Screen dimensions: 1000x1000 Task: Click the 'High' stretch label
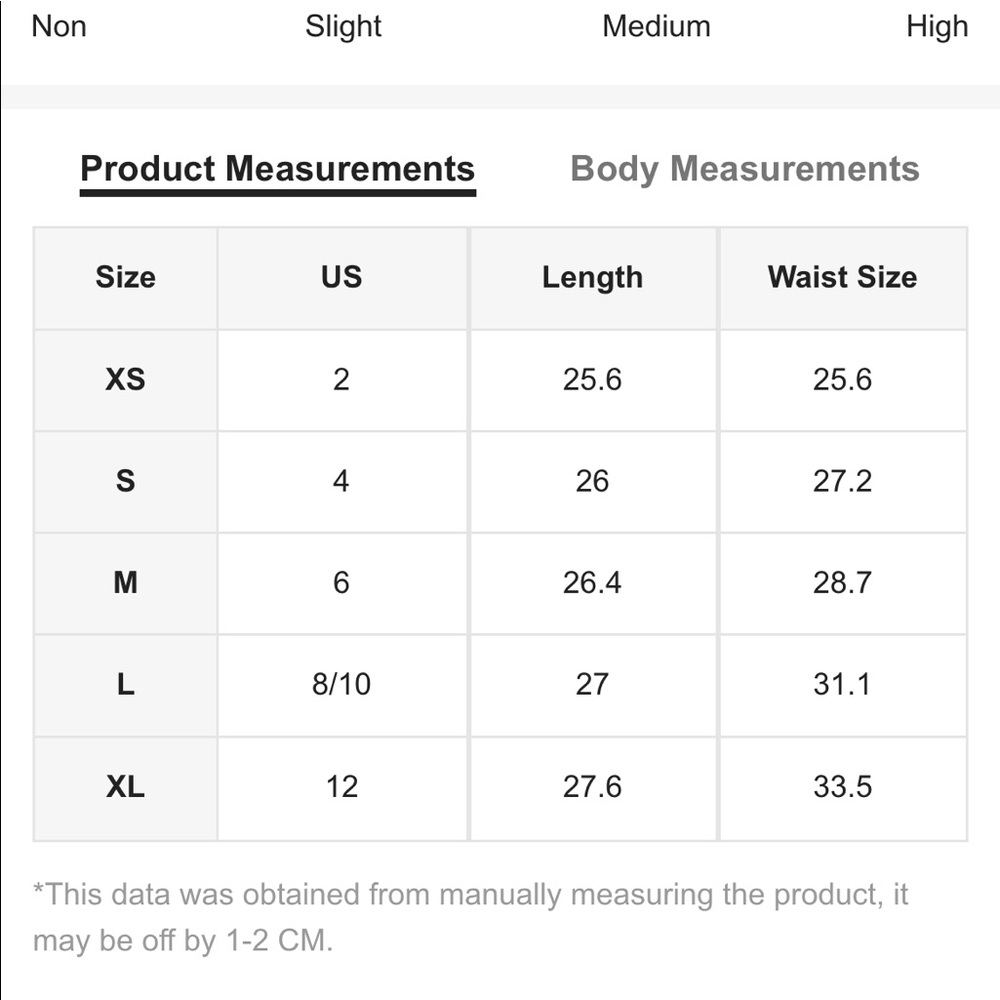(x=936, y=26)
